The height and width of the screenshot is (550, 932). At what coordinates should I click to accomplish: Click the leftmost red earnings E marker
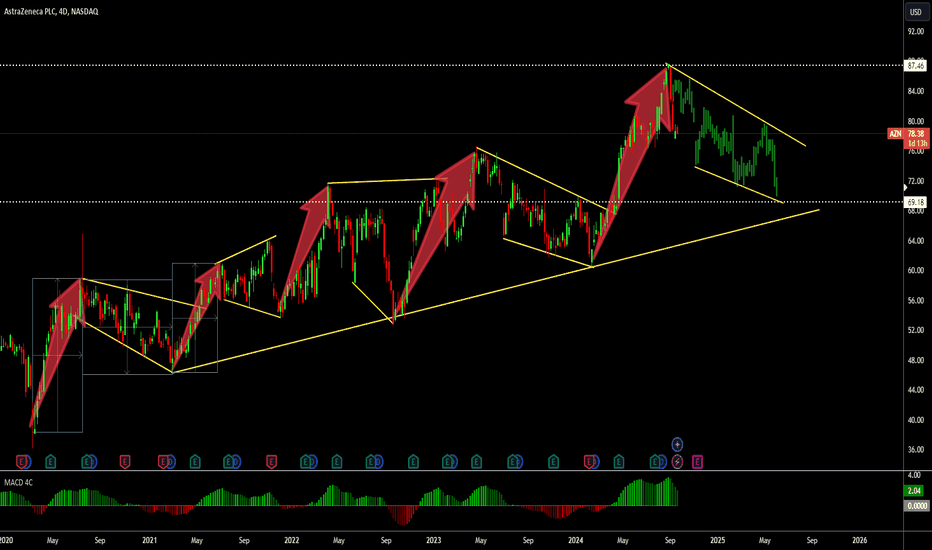(x=21, y=461)
